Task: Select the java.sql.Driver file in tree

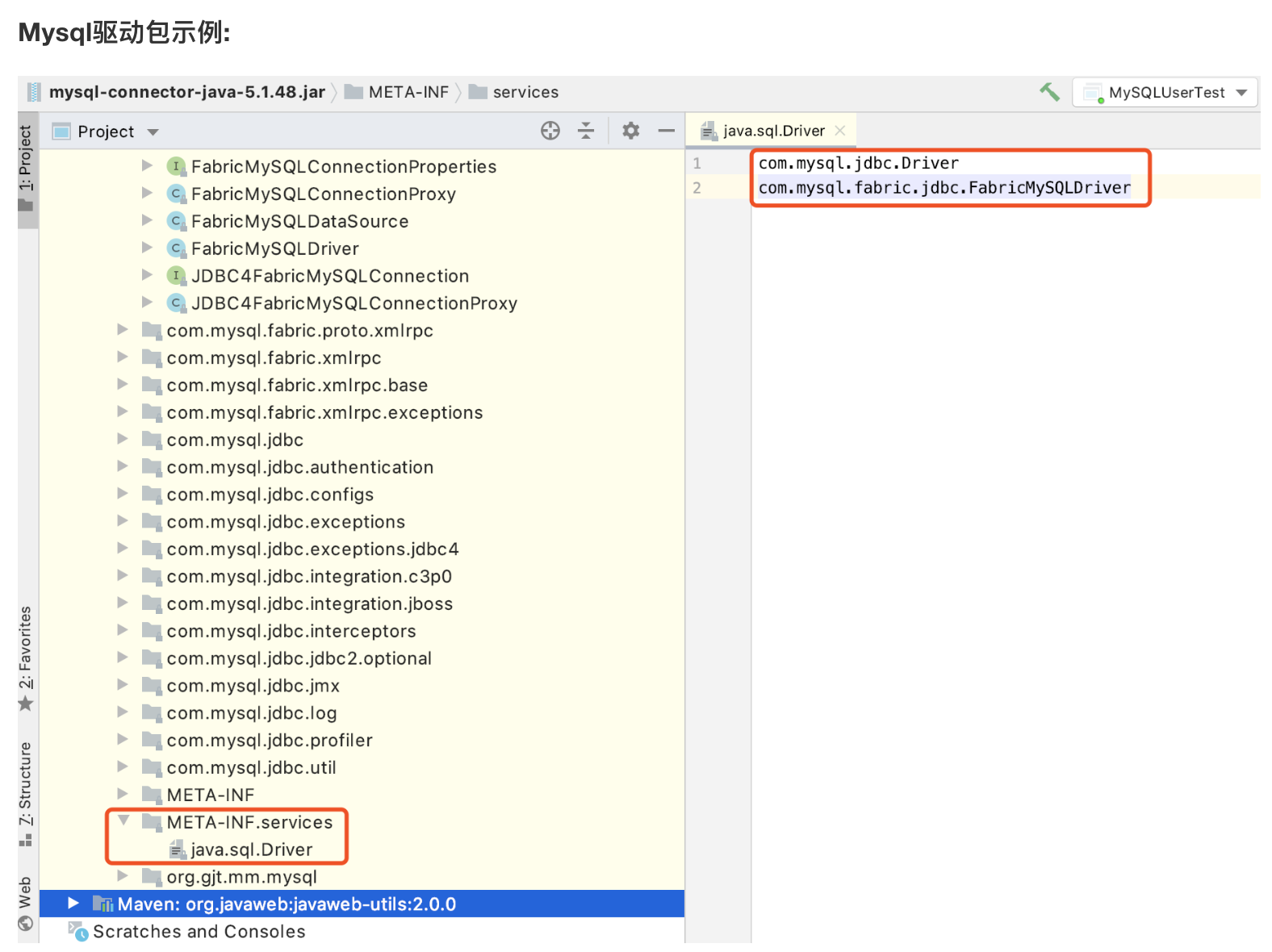Action: point(251,850)
